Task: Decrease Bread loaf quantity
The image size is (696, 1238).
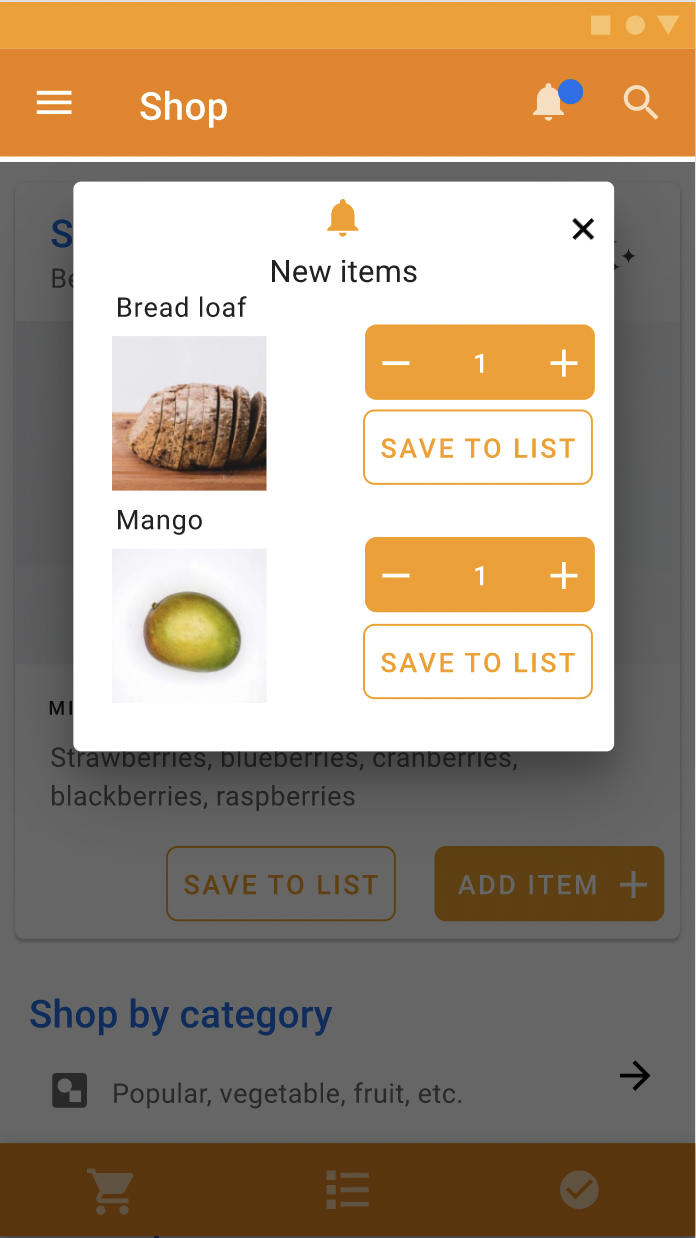Action: (x=396, y=362)
